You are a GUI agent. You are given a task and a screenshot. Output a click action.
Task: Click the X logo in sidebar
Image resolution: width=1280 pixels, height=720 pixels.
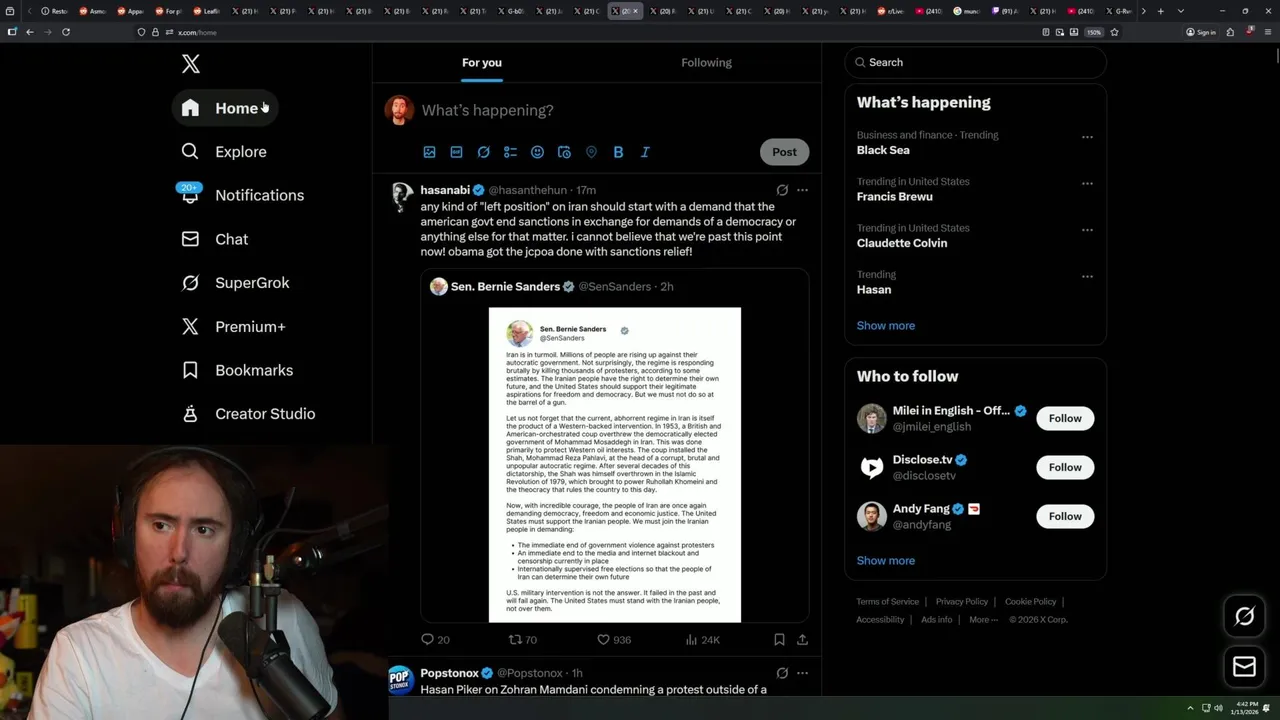coord(191,65)
